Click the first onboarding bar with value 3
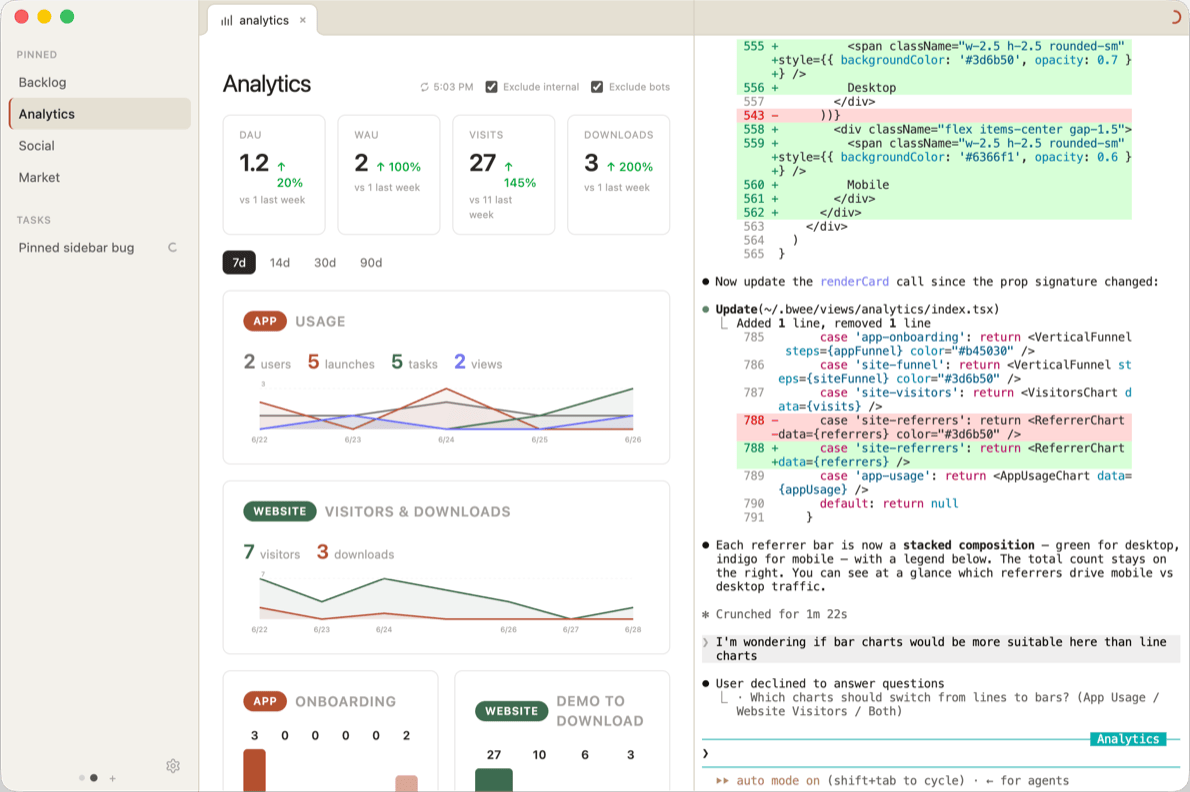 click(254, 771)
